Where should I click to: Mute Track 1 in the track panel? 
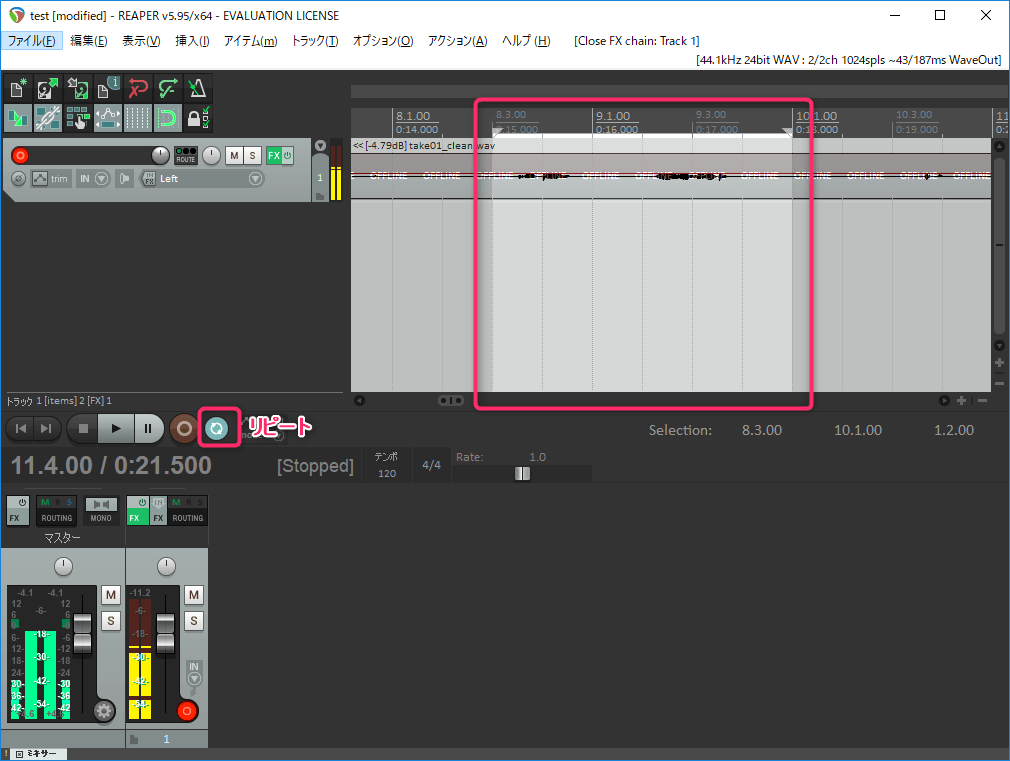click(x=233, y=156)
